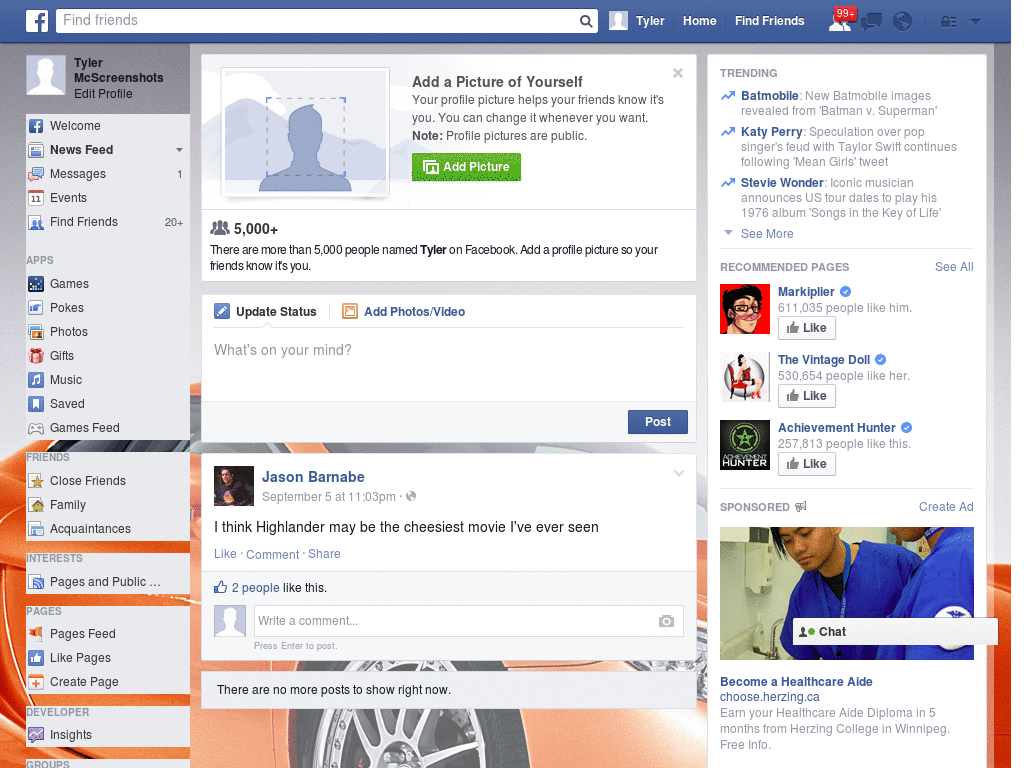Open Tyler profile in top bar
The width and height of the screenshot is (1024, 768).
coord(637,21)
